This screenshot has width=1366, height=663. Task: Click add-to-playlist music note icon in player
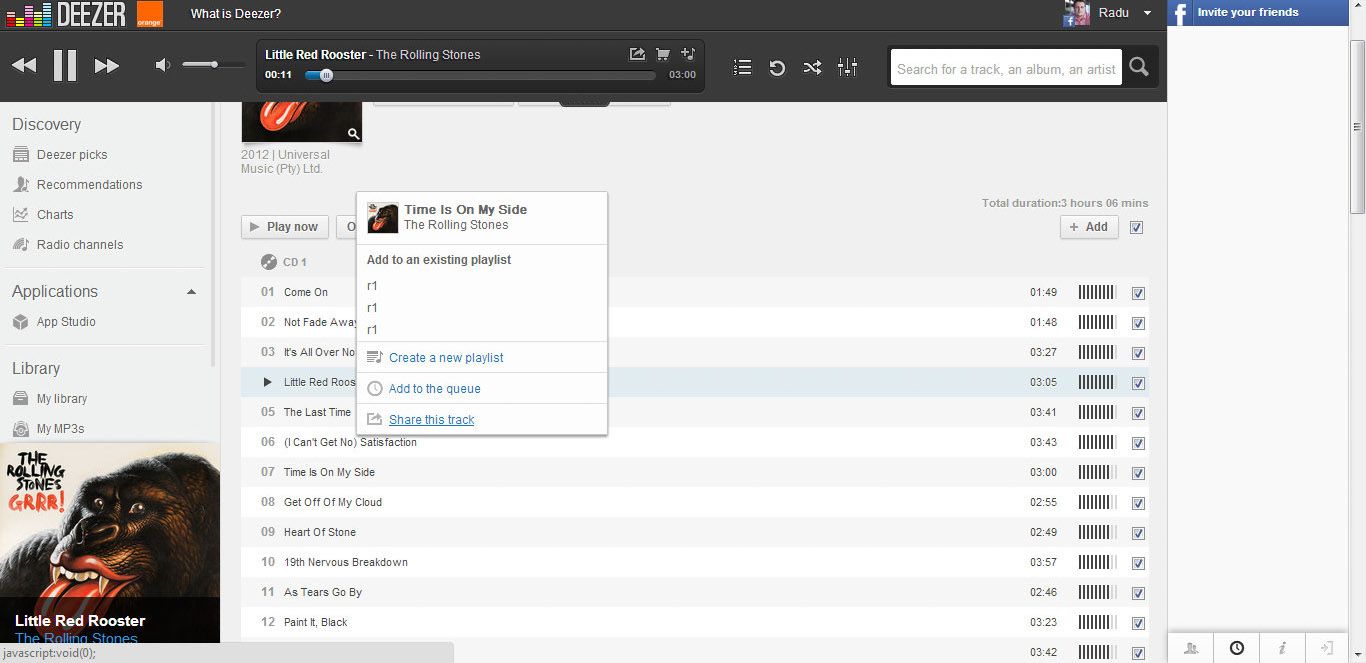pos(688,54)
